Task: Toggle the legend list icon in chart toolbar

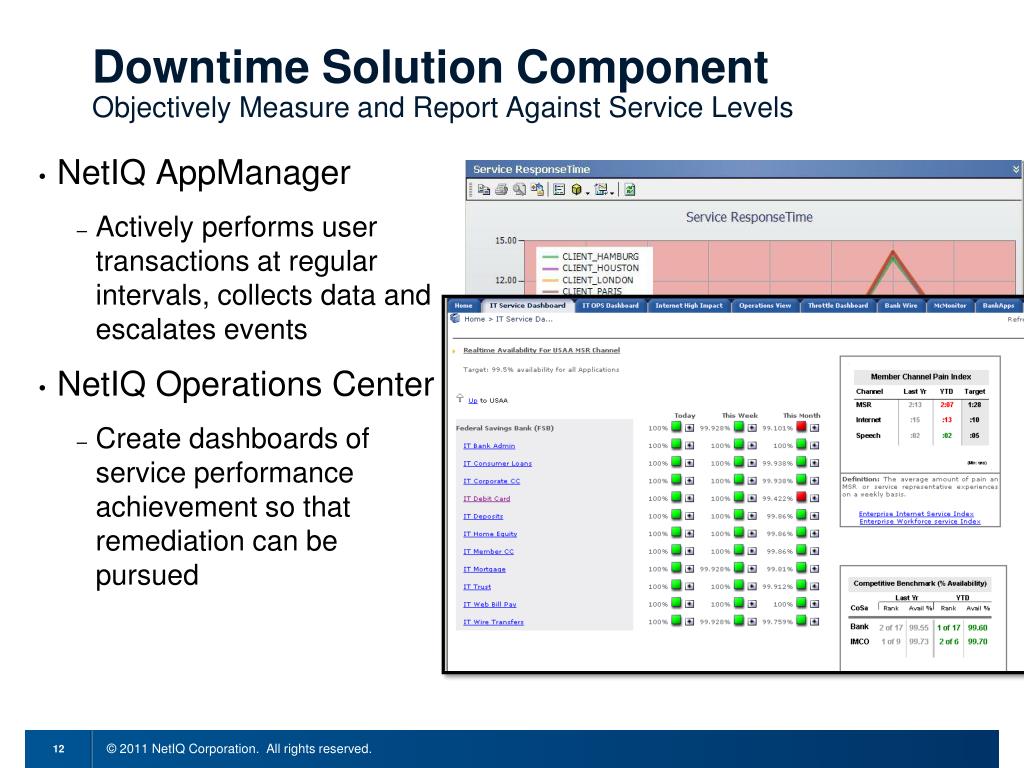Action: coord(559,190)
